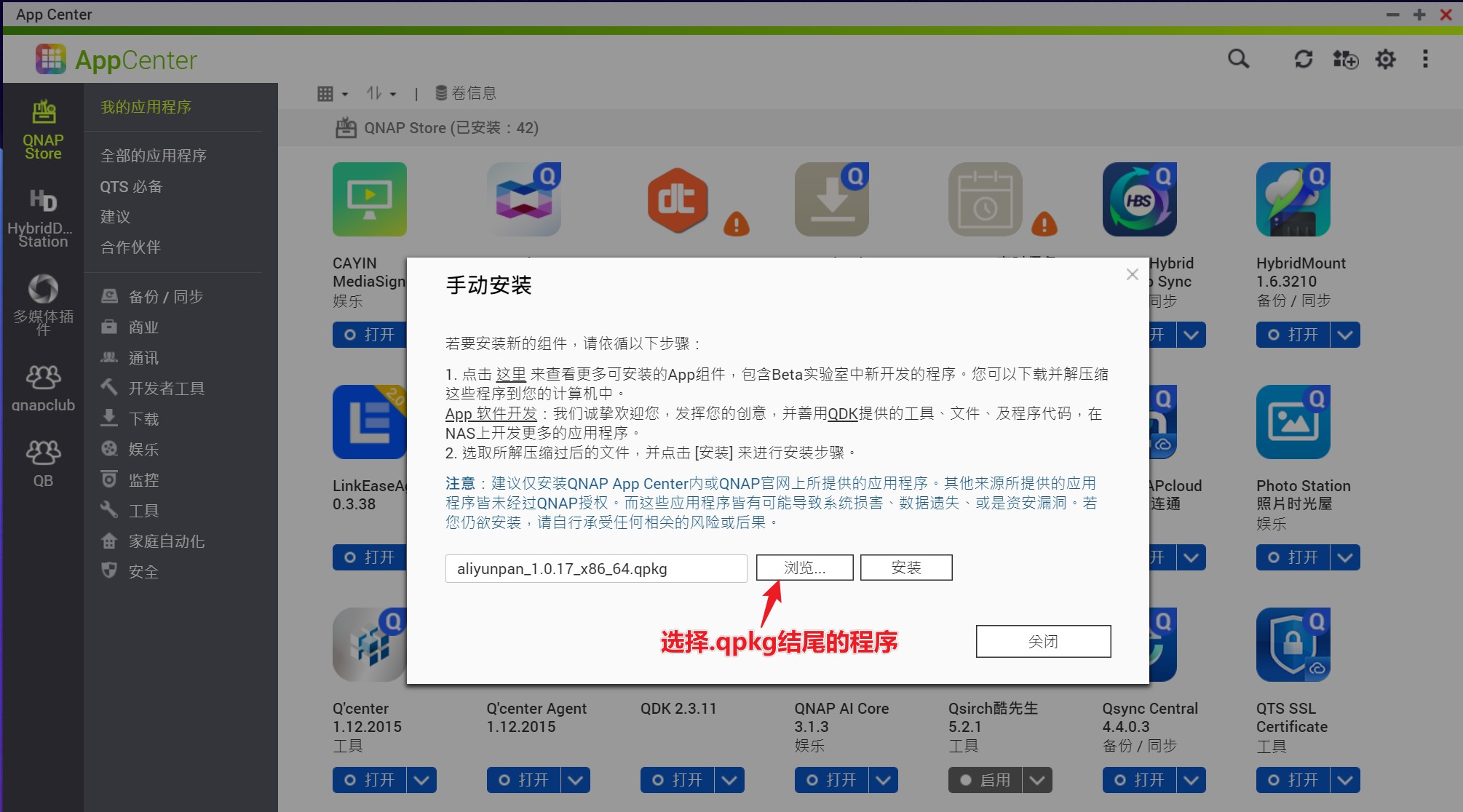The width and height of the screenshot is (1463, 812).
Task: Open the sort order dropdown
Action: 381,94
